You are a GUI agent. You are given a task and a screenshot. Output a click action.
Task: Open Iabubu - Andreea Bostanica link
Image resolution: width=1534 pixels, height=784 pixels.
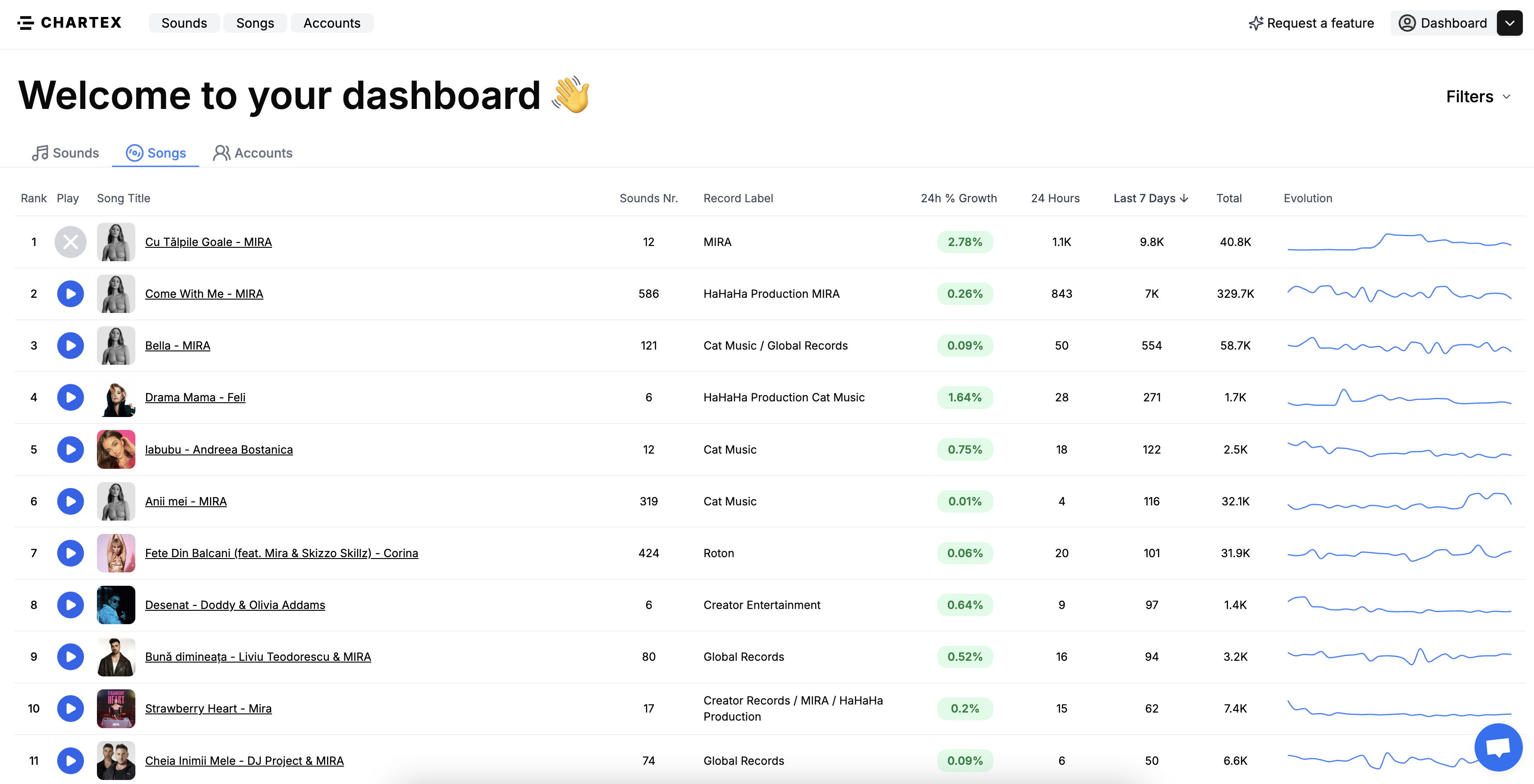(218, 450)
